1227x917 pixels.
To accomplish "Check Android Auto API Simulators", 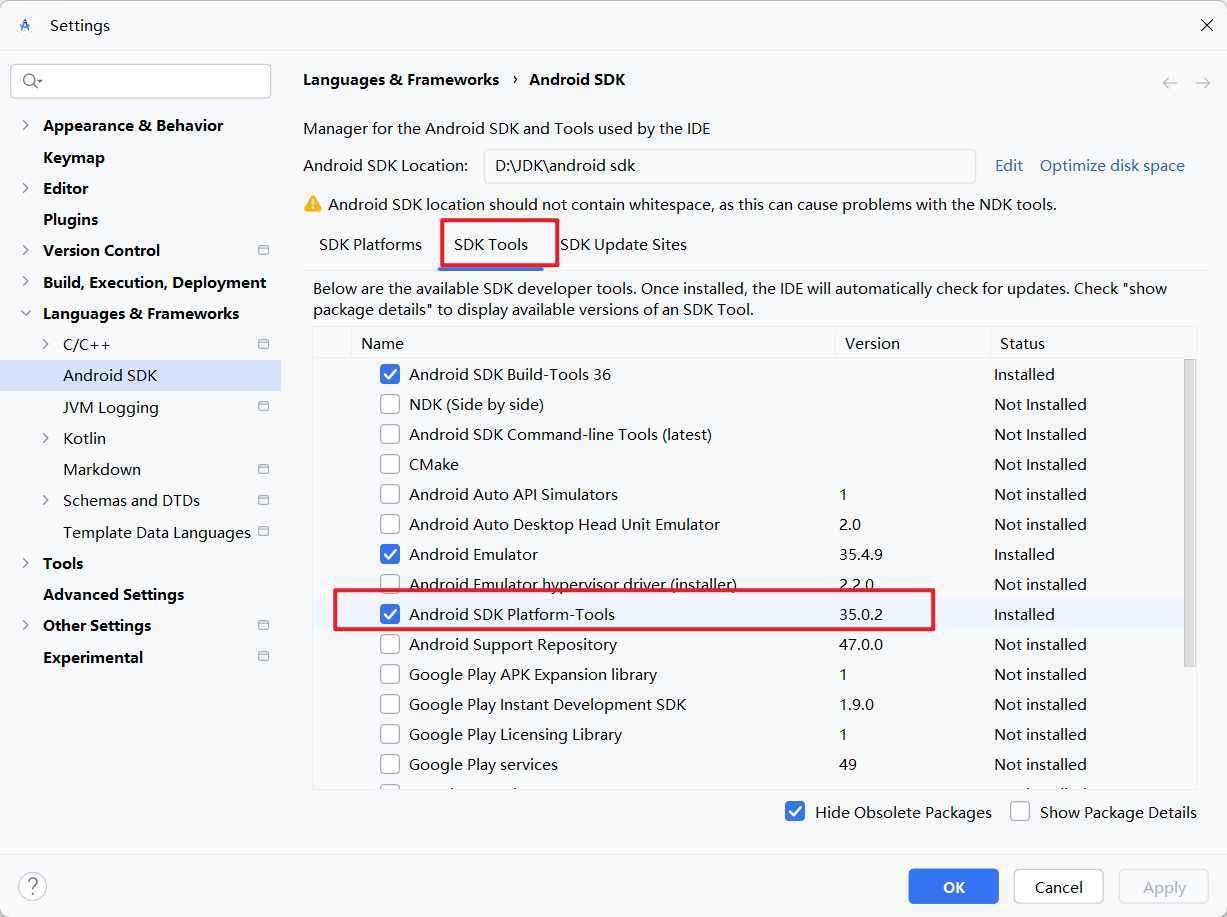I will tap(390, 494).
